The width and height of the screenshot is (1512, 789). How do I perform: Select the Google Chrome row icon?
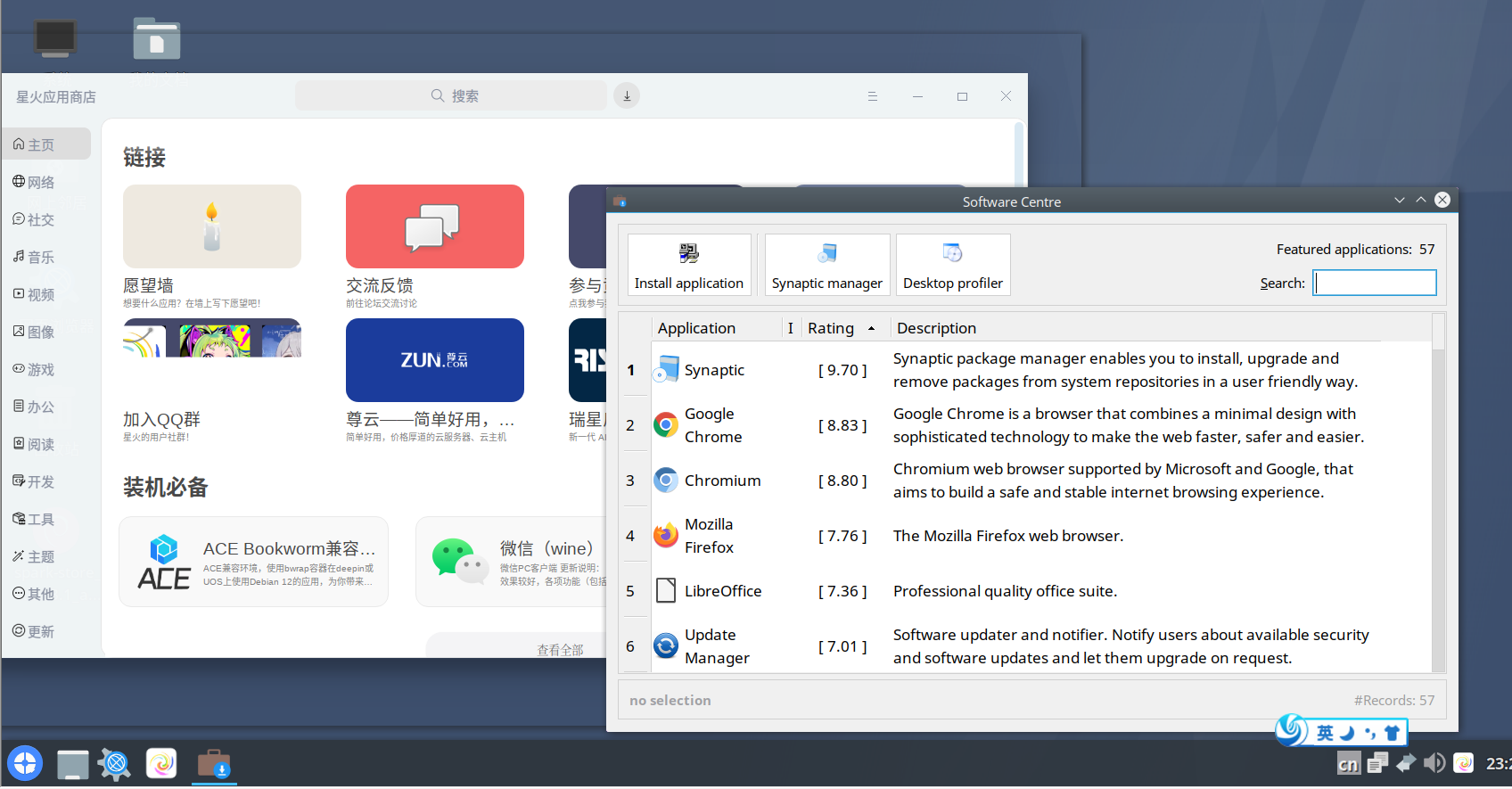click(665, 425)
